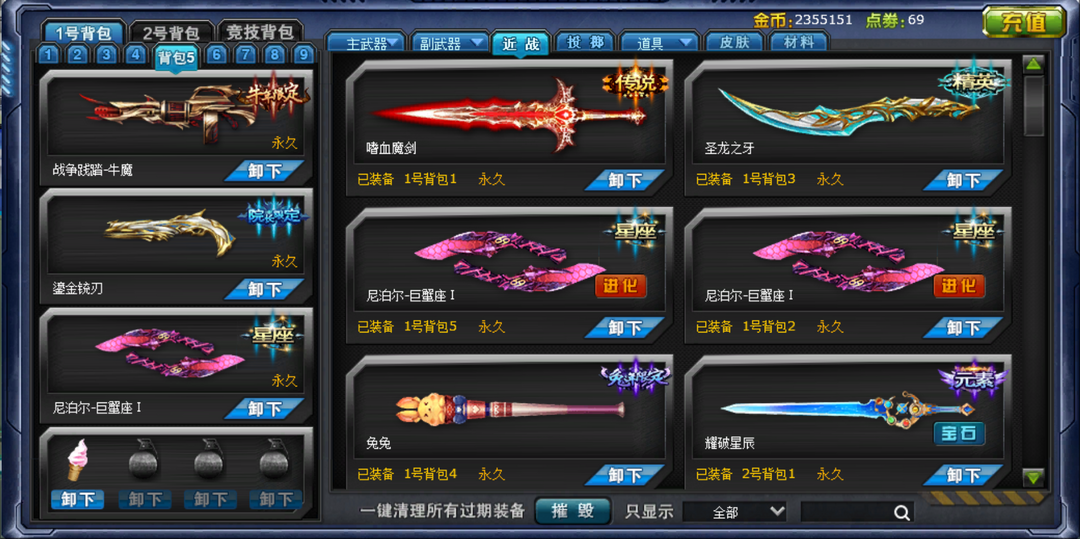Expand the 副武器 category dropdown
Viewport: 1080px width, 539px height.
[449, 43]
